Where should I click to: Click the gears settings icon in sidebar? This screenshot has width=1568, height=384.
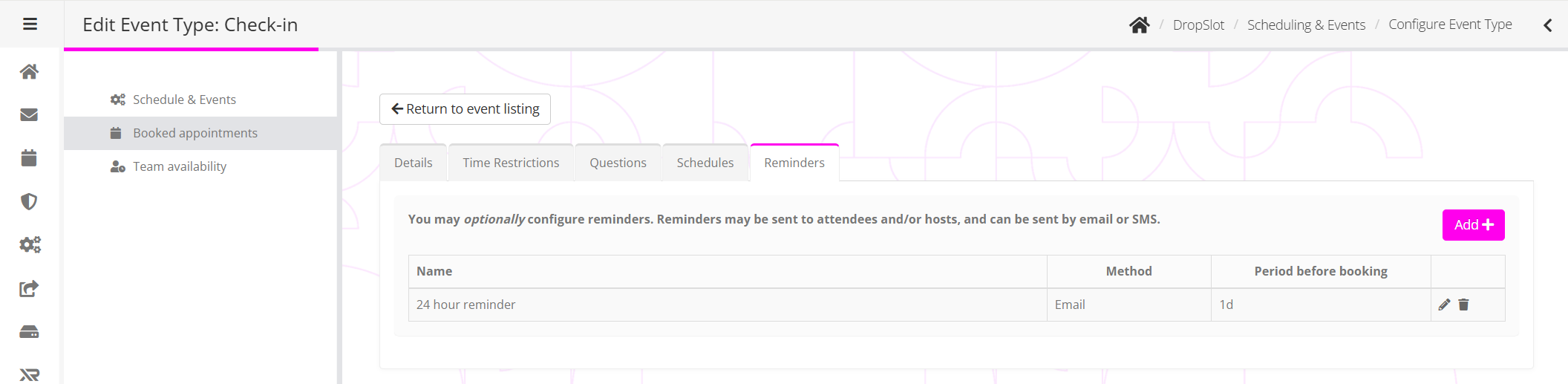(x=30, y=244)
